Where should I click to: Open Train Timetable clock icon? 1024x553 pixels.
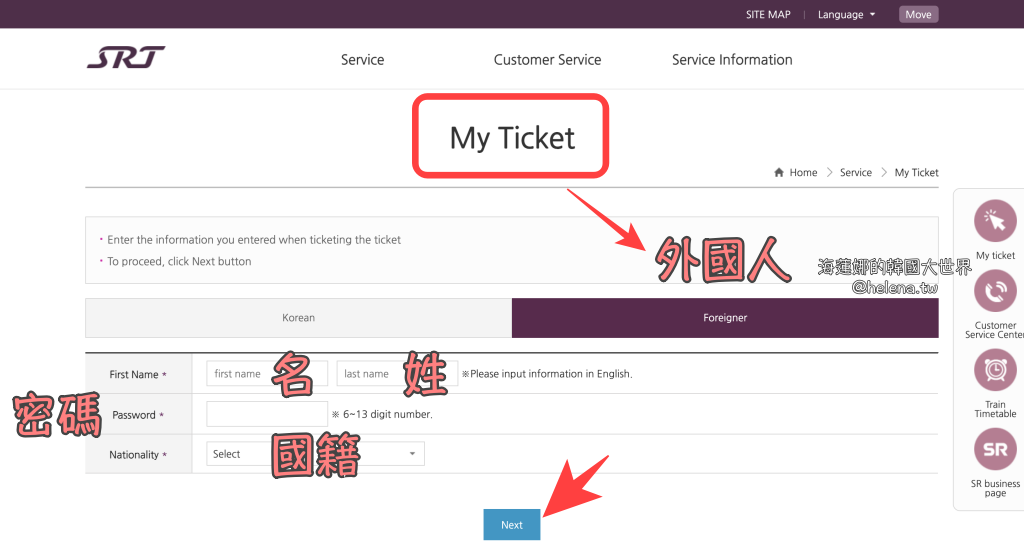[x=994, y=370]
